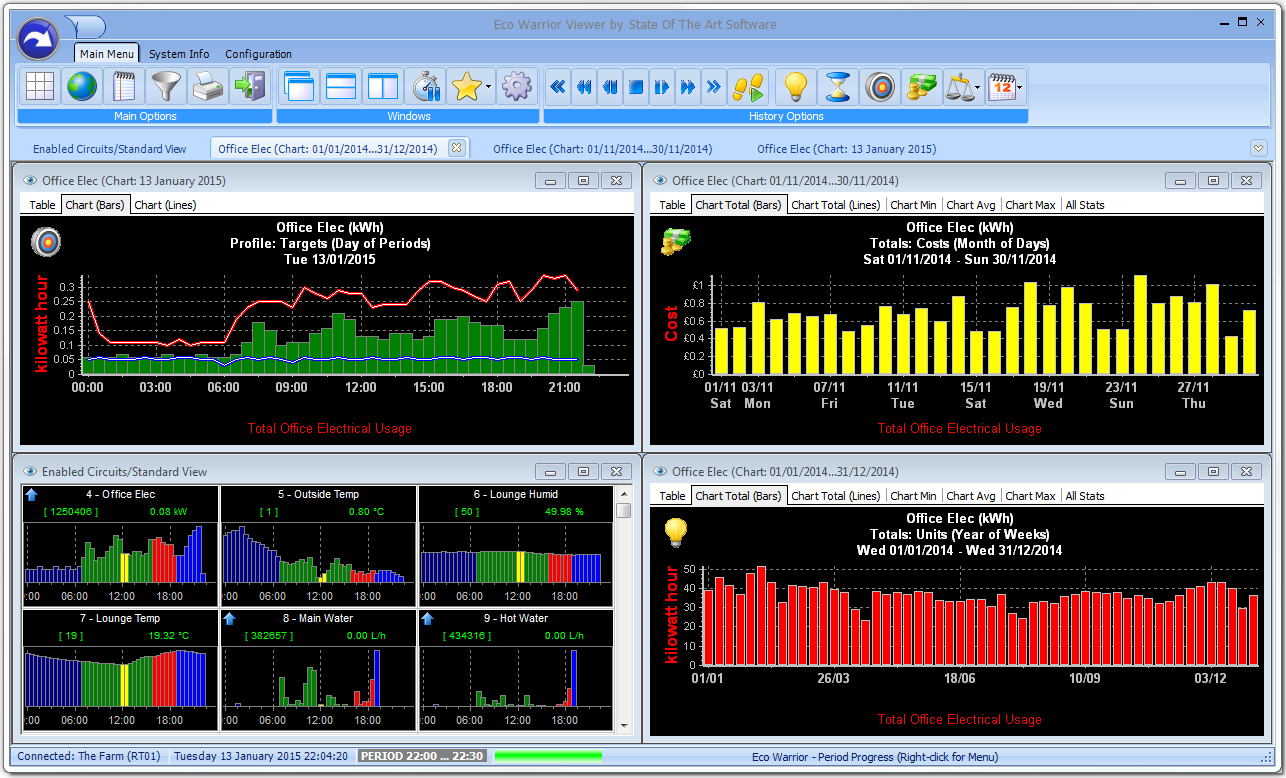The height and width of the screenshot is (778, 1286).
Task: Click the stopwatch timer icon
Action: pos(425,86)
